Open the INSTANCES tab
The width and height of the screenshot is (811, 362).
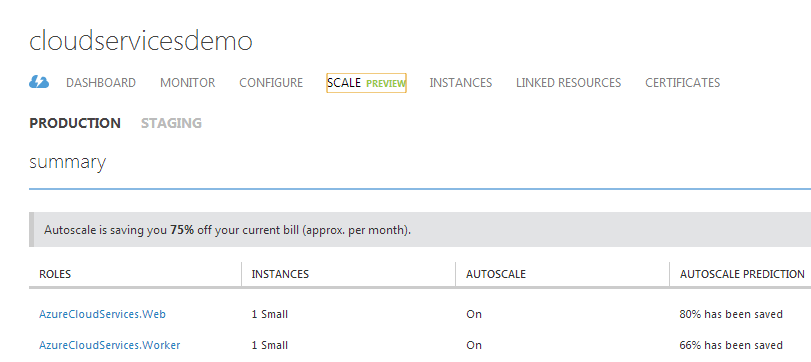point(461,83)
